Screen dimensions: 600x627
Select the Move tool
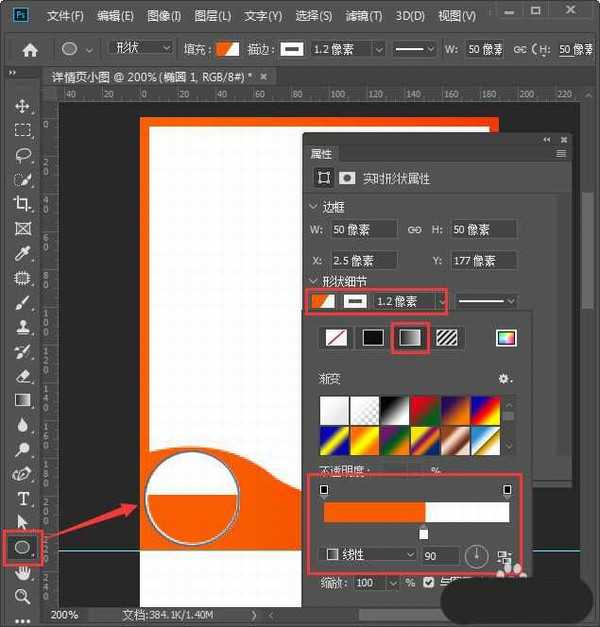(x=22, y=106)
